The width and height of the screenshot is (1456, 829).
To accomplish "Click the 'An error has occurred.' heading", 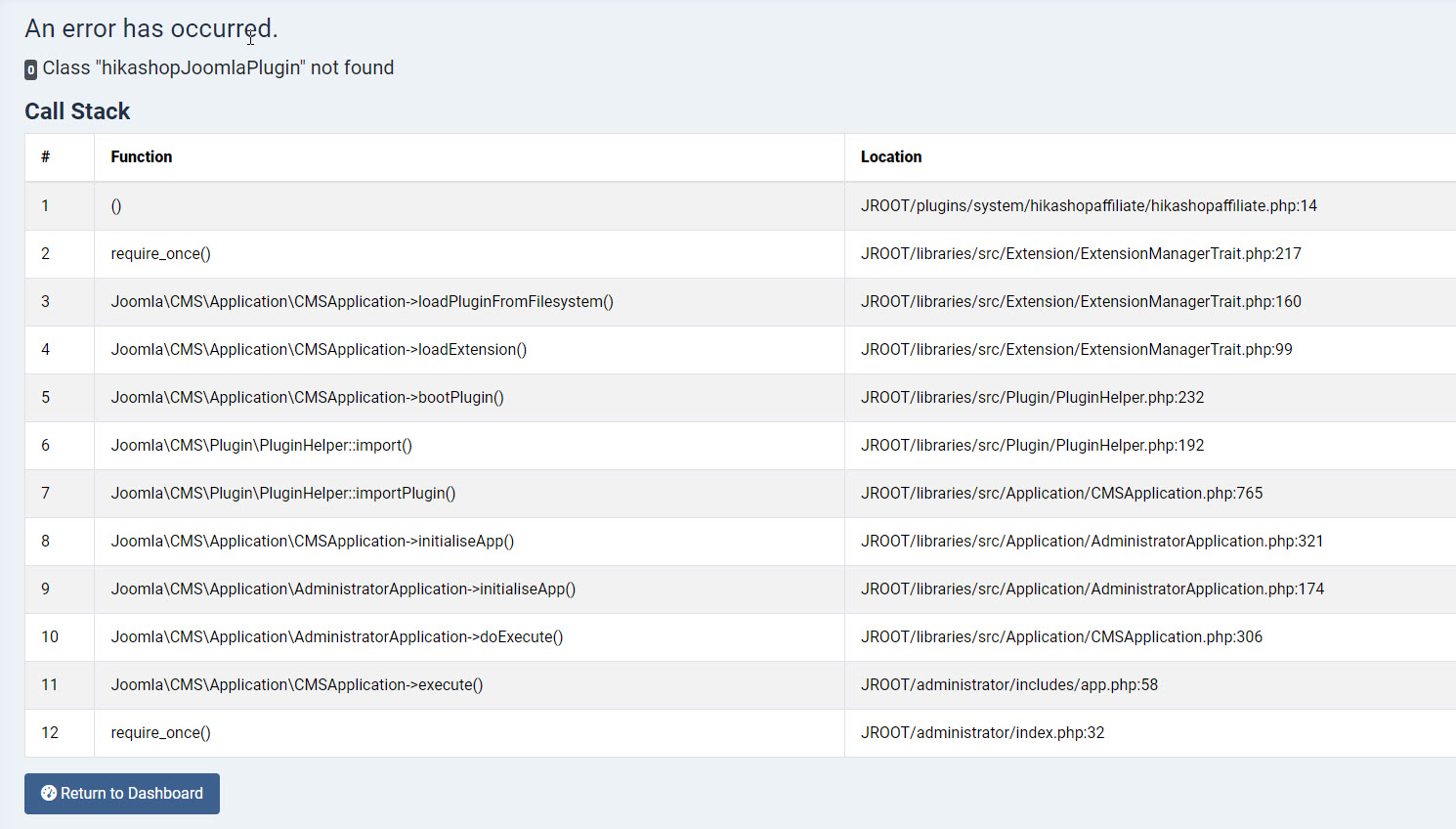I will click(x=151, y=29).
